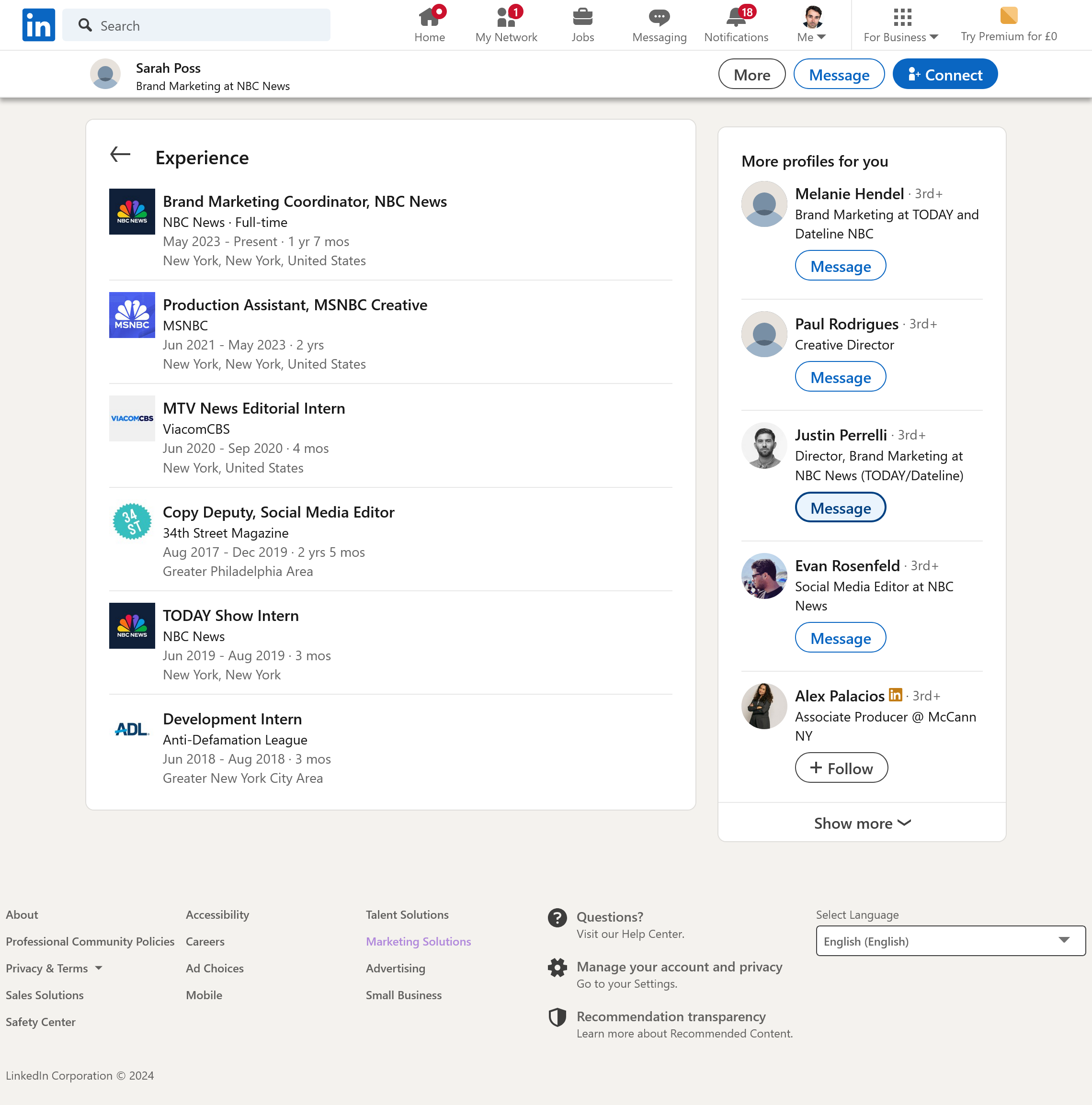Open the Sales Solutions footer link
Viewport: 1092px width, 1105px height.
click(x=45, y=995)
